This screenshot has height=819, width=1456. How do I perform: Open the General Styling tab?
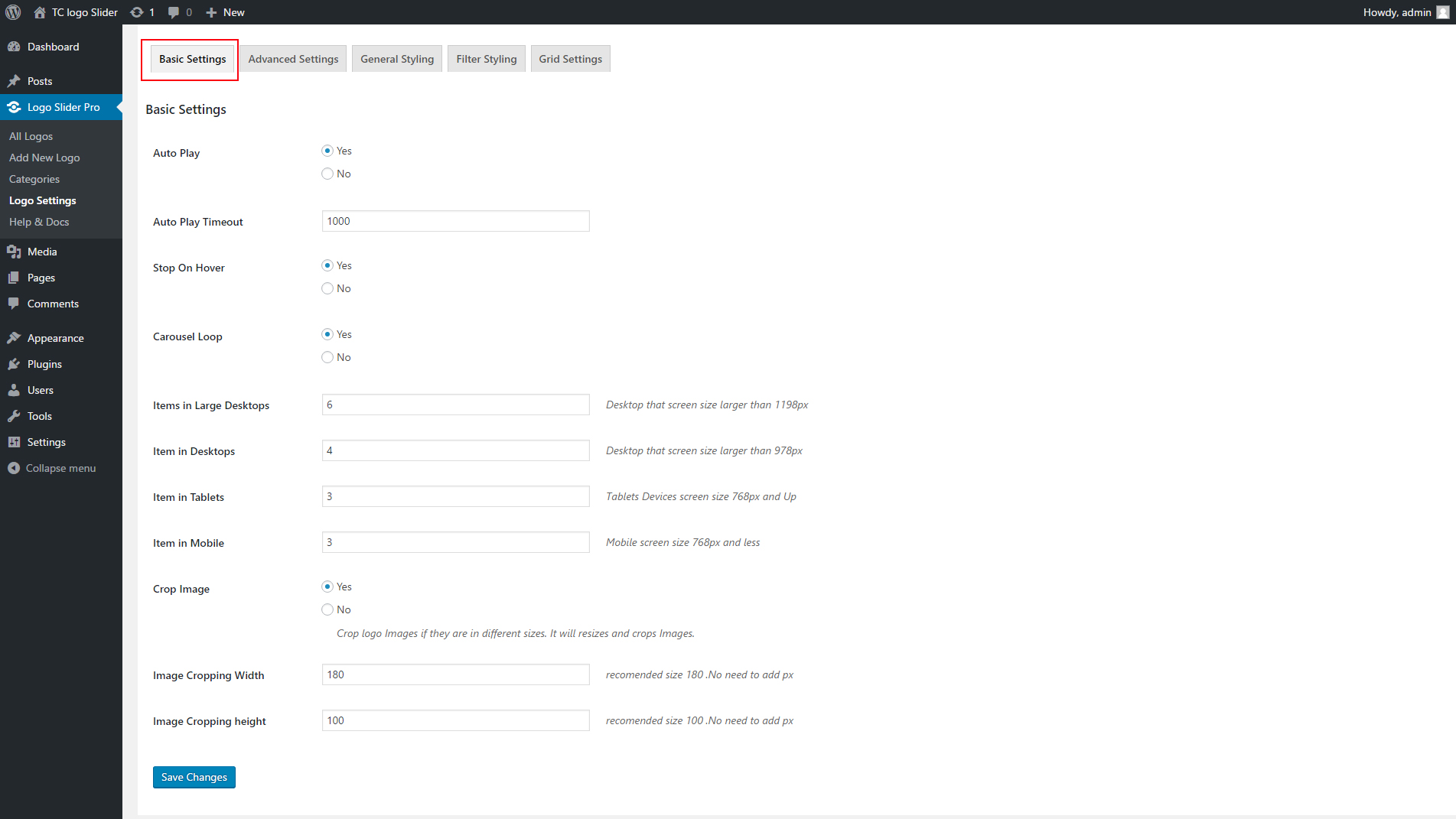397,59
